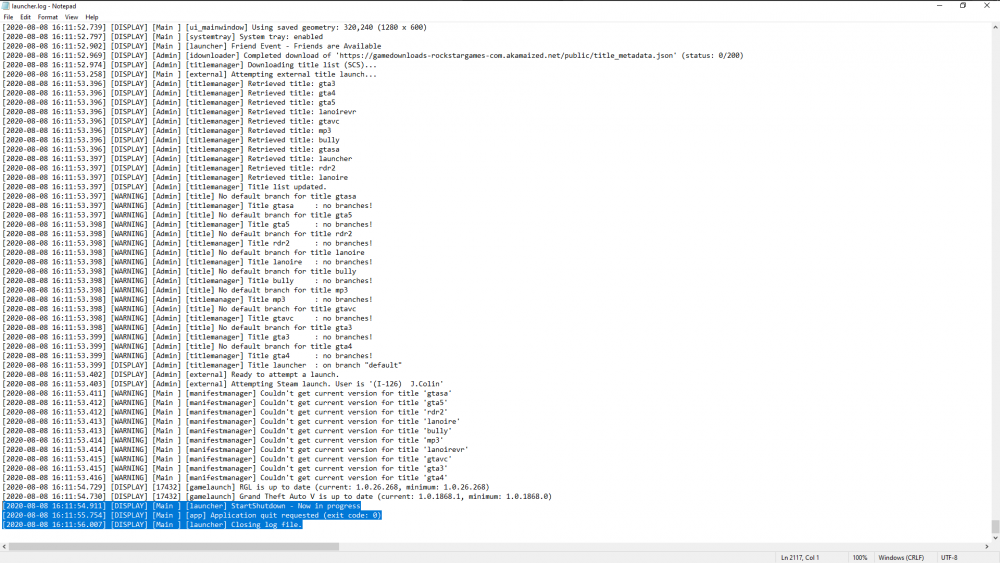Click the 100% zoom status entry
Image resolution: width=1000 pixels, height=563 pixels.
coord(860,557)
